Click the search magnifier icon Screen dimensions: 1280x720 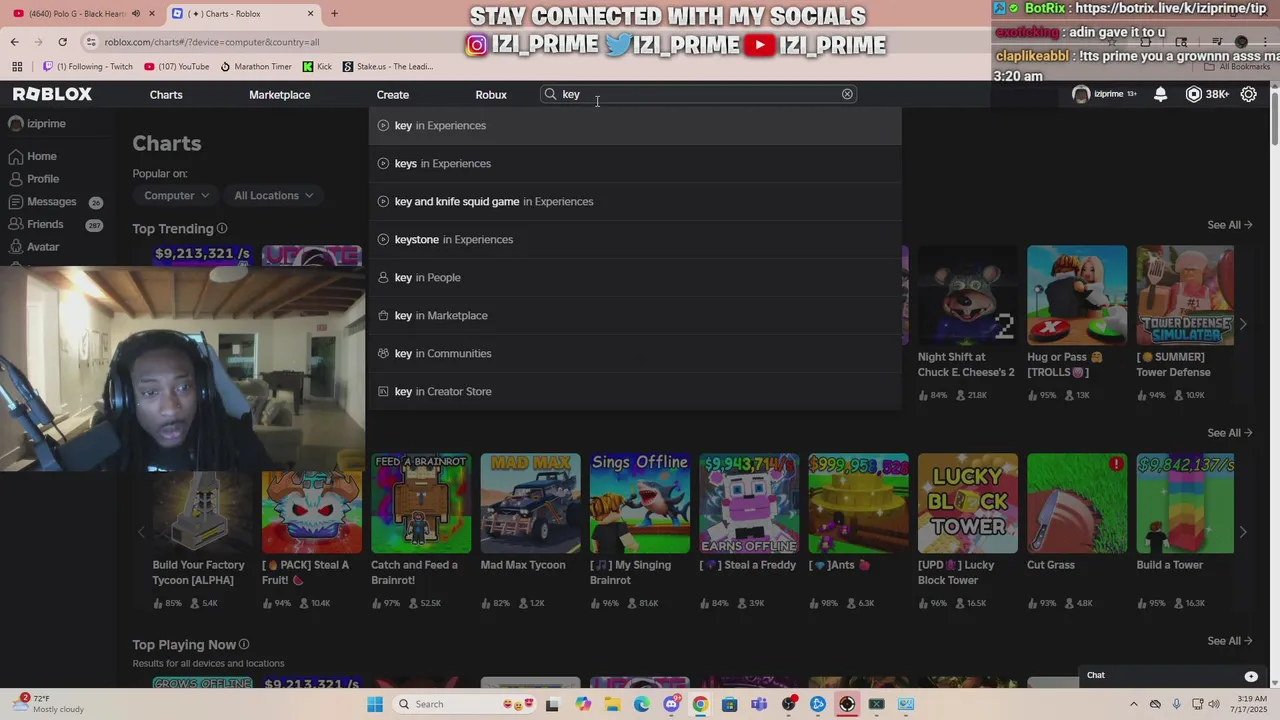point(550,94)
